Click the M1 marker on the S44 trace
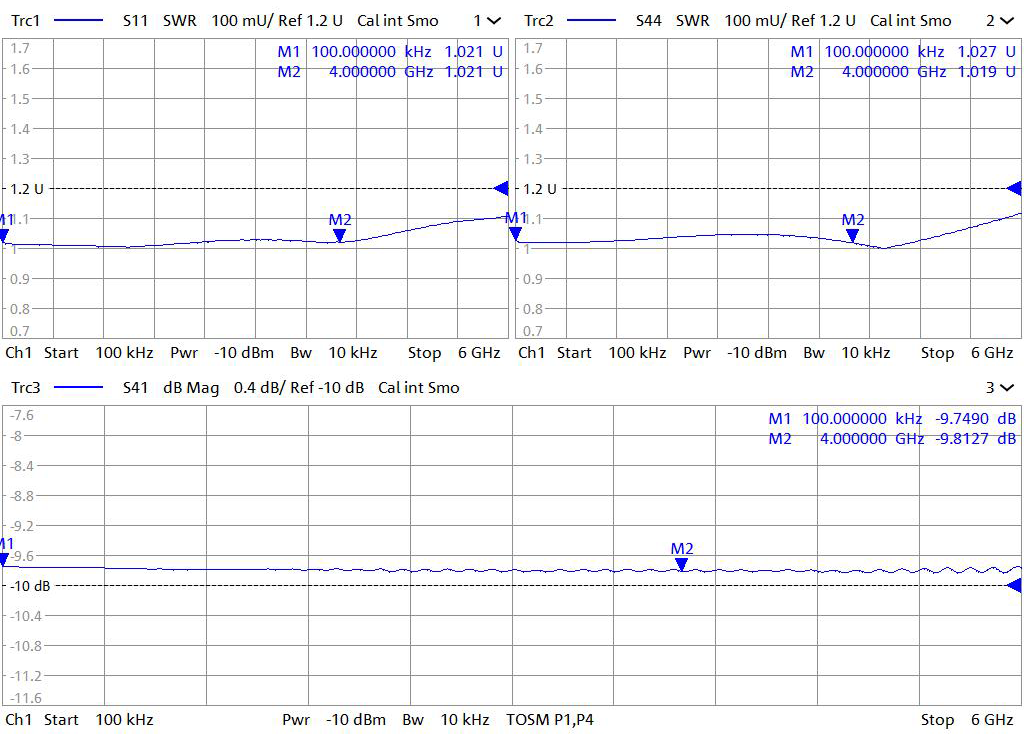This screenshot has height=734, width=1024. 516,234
